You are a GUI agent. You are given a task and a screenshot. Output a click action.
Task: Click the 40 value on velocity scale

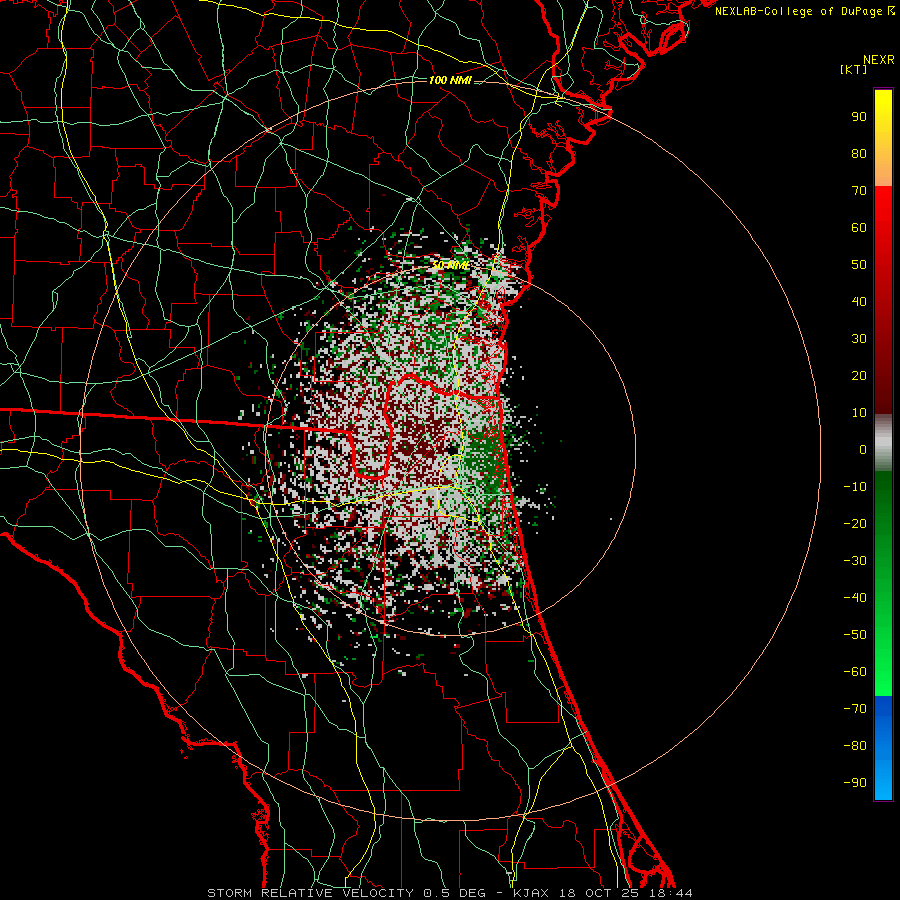(859, 301)
